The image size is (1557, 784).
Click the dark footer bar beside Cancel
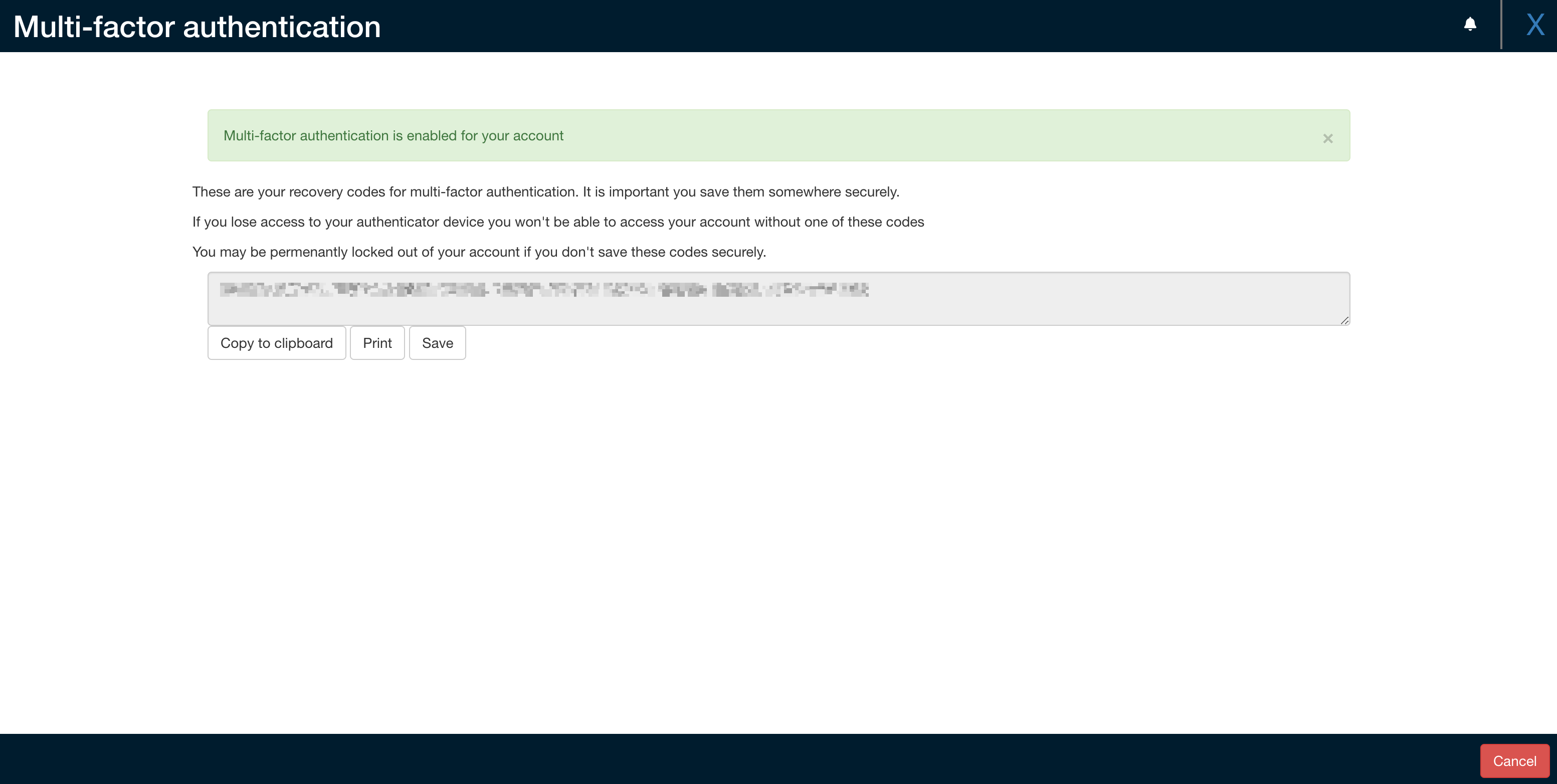coord(725,759)
